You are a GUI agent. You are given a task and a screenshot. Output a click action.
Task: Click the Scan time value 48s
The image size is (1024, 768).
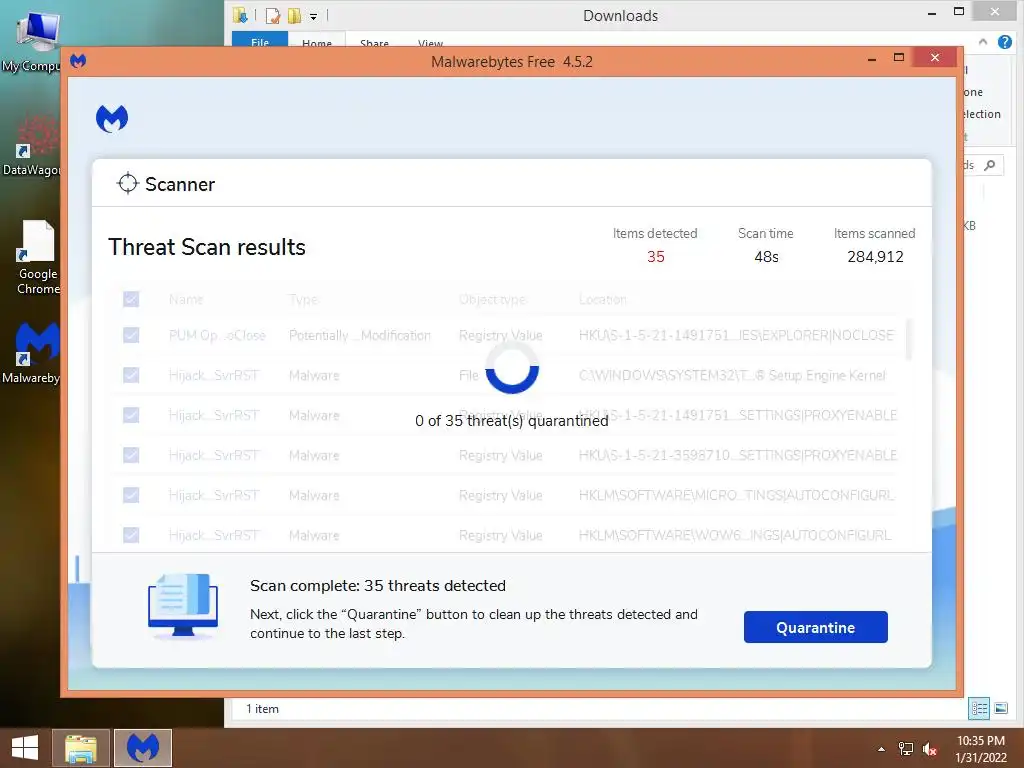pyautogui.click(x=766, y=257)
